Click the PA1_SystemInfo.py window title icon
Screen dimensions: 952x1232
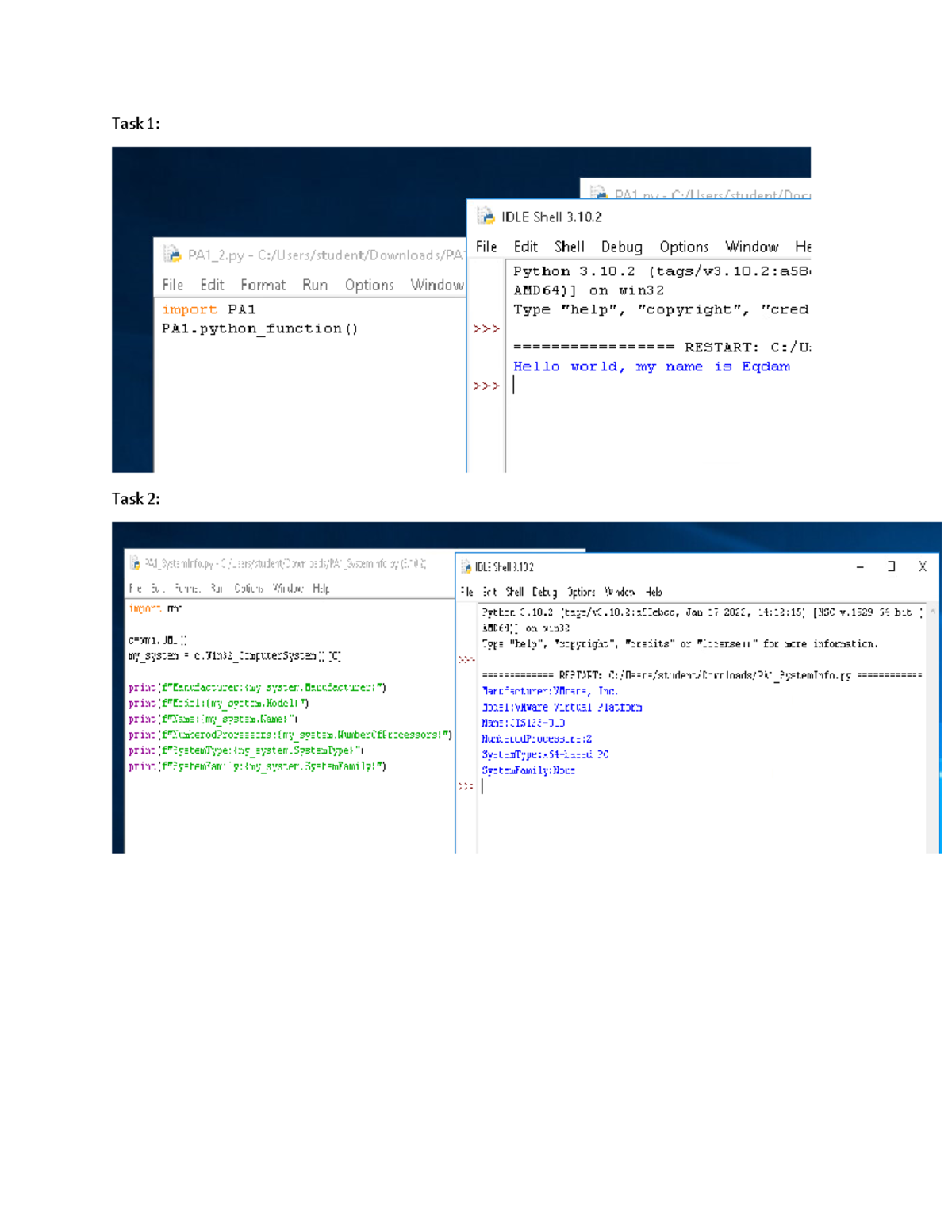[135, 563]
